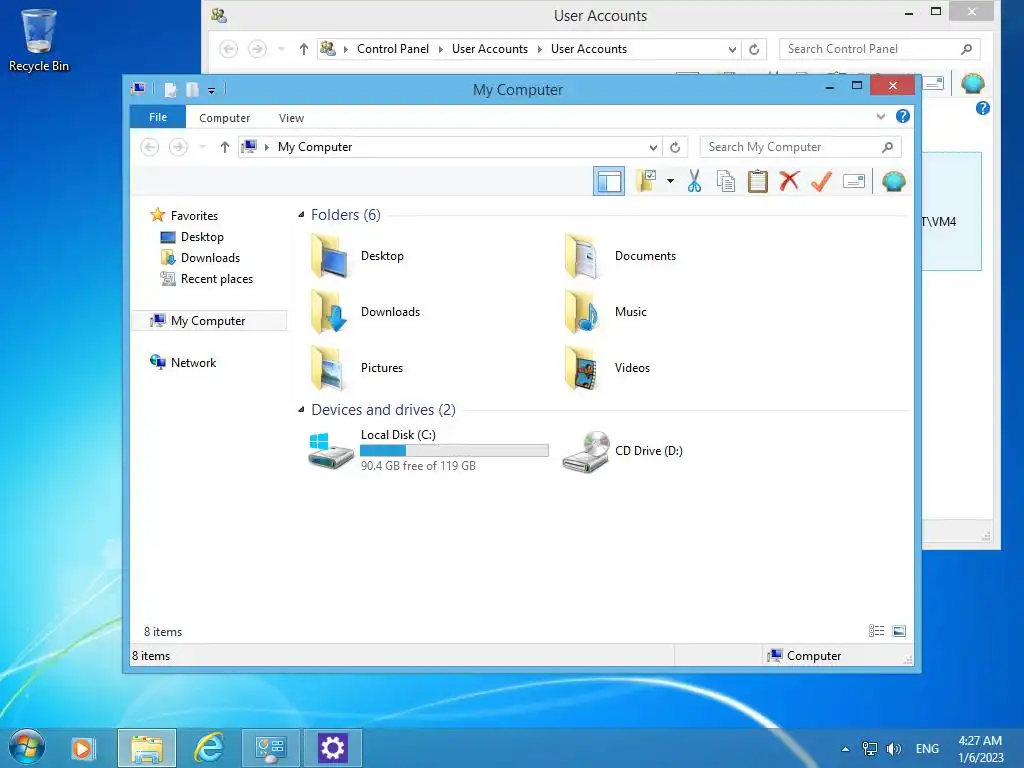Image resolution: width=1024 pixels, height=768 pixels.
Task: Click the folder options toolbar icon
Action: (646, 181)
